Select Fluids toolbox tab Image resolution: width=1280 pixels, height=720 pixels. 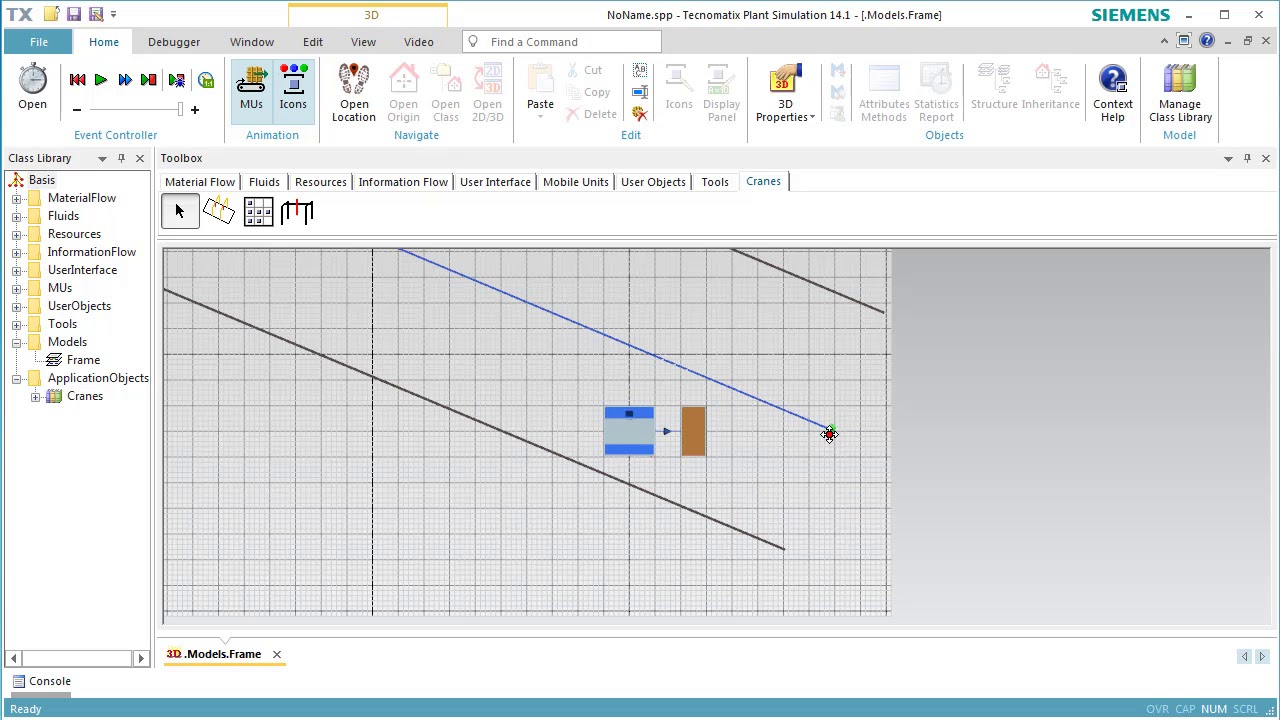coord(264,182)
